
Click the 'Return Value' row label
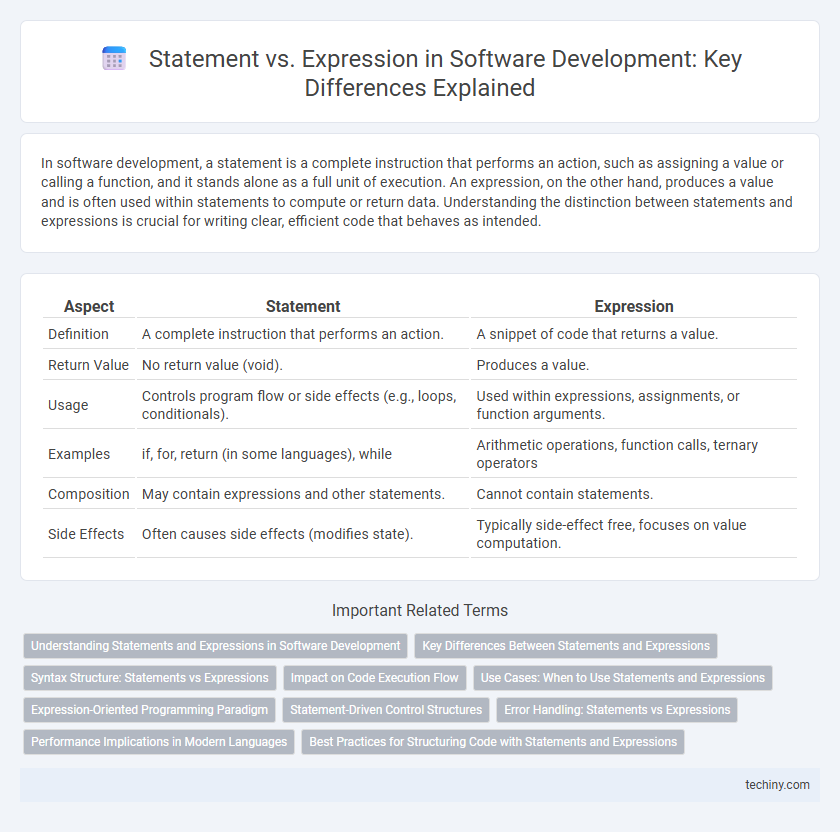click(x=88, y=365)
